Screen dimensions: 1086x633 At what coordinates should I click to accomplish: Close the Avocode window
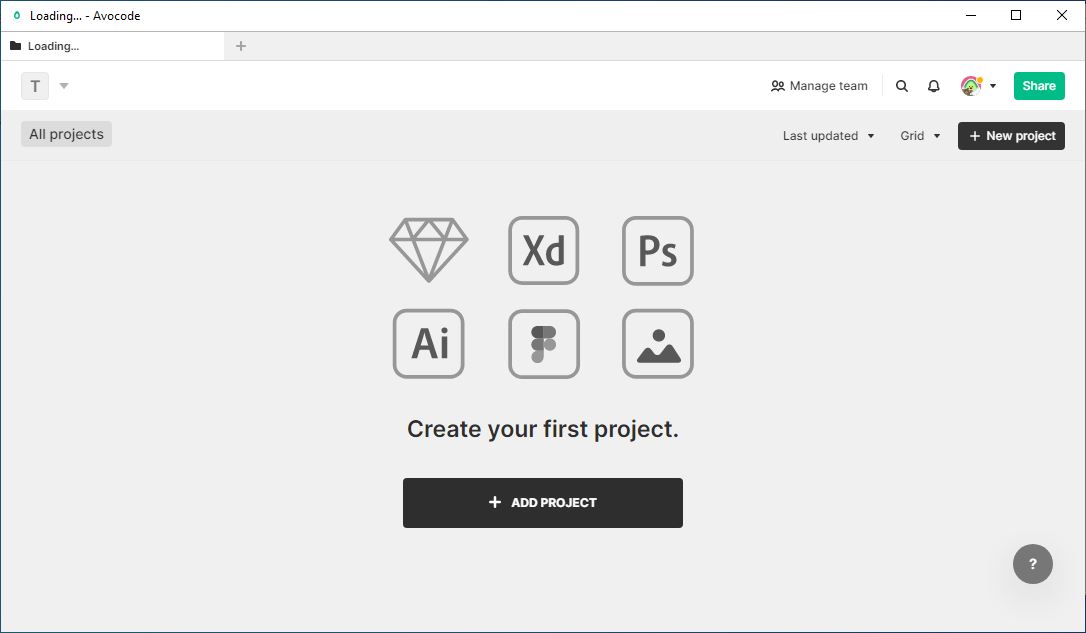[x=1062, y=15]
